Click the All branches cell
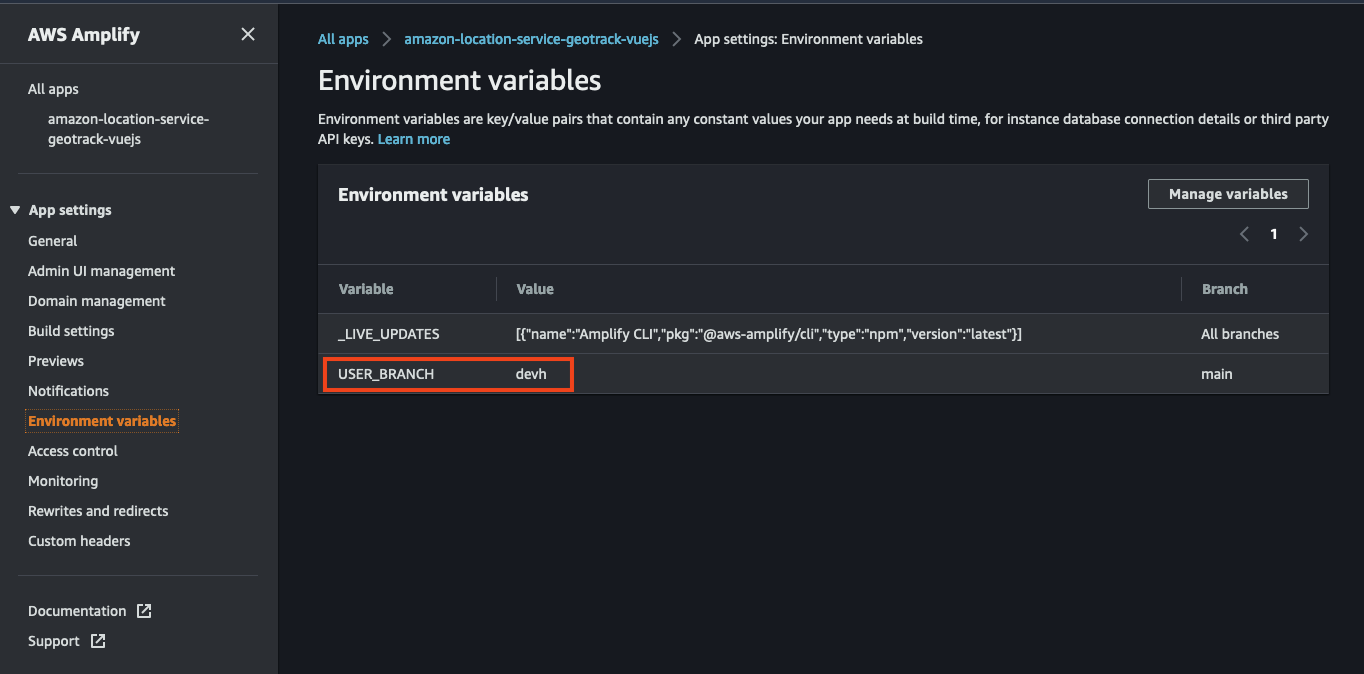 [1240, 334]
